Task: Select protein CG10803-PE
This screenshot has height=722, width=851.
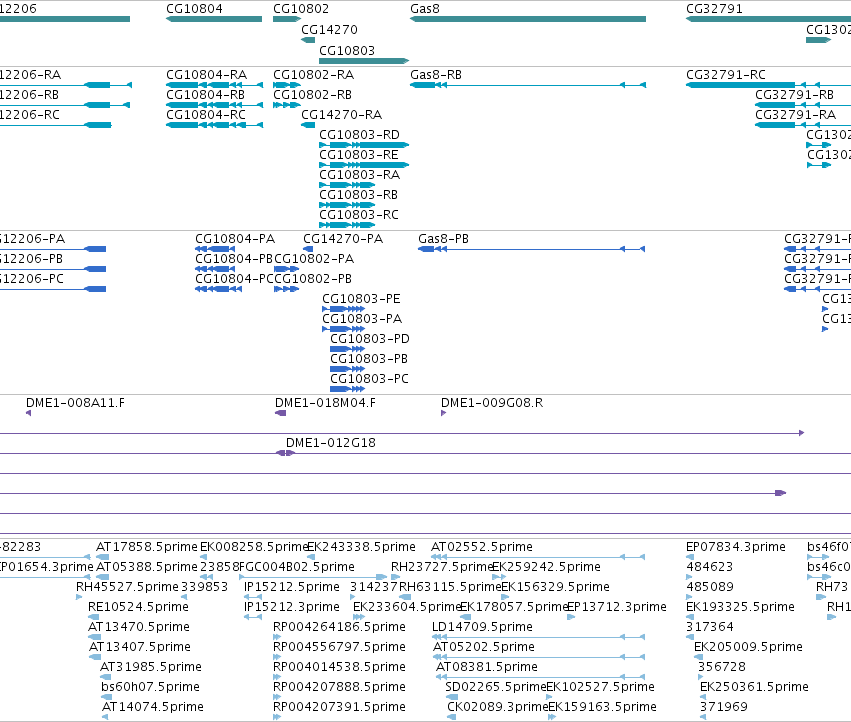Action: (x=344, y=309)
